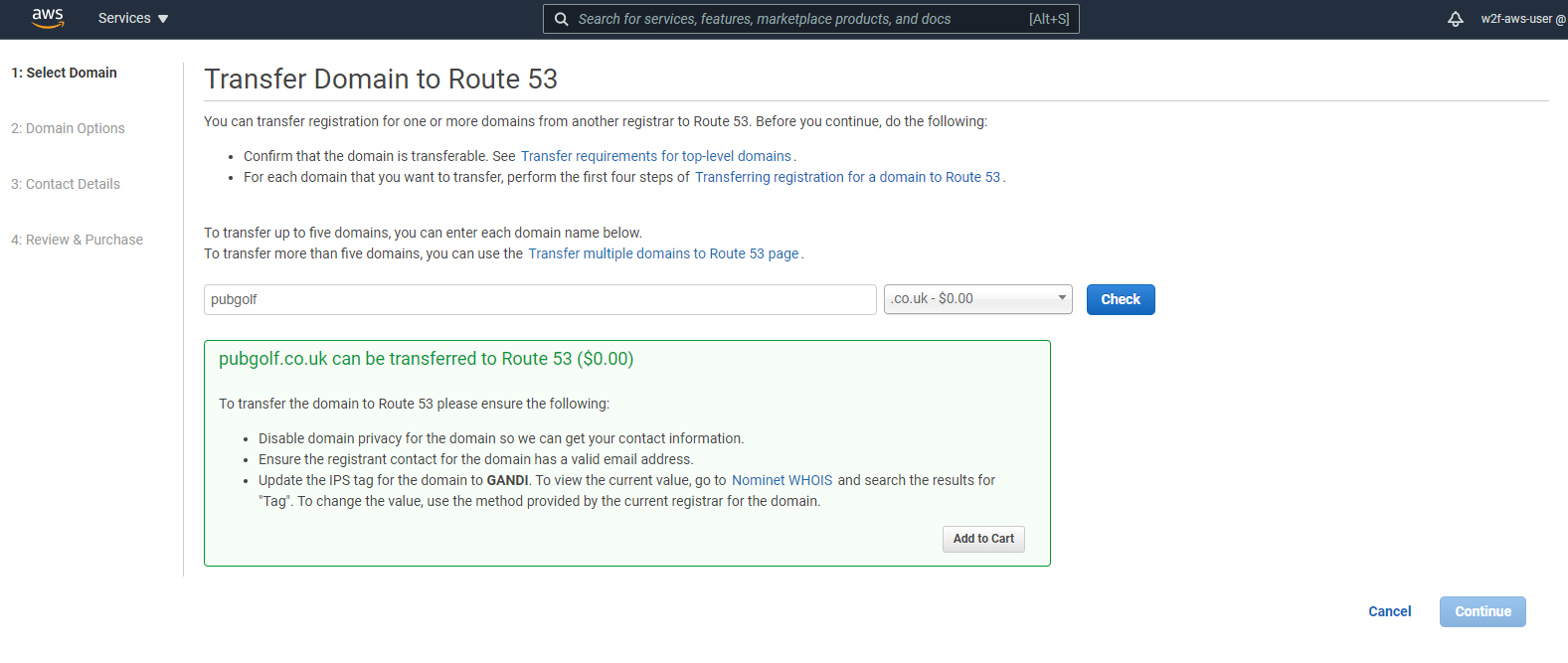Image resolution: width=1568 pixels, height=663 pixels.
Task: Click the AWS services search box
Action: pyautogui.click(x=810, y=19)
